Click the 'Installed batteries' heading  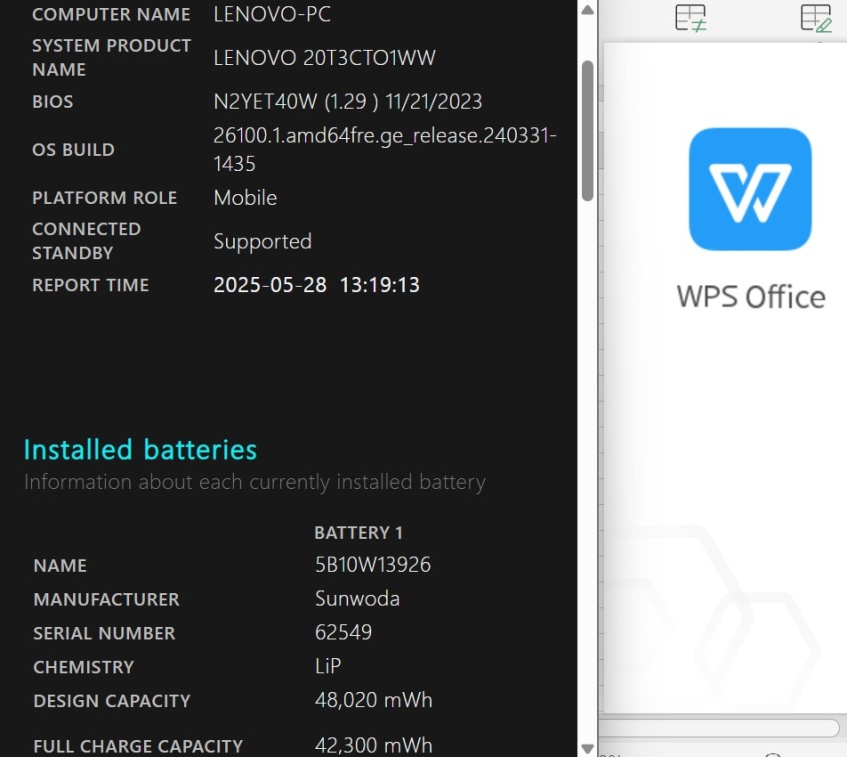pos(140,450)
